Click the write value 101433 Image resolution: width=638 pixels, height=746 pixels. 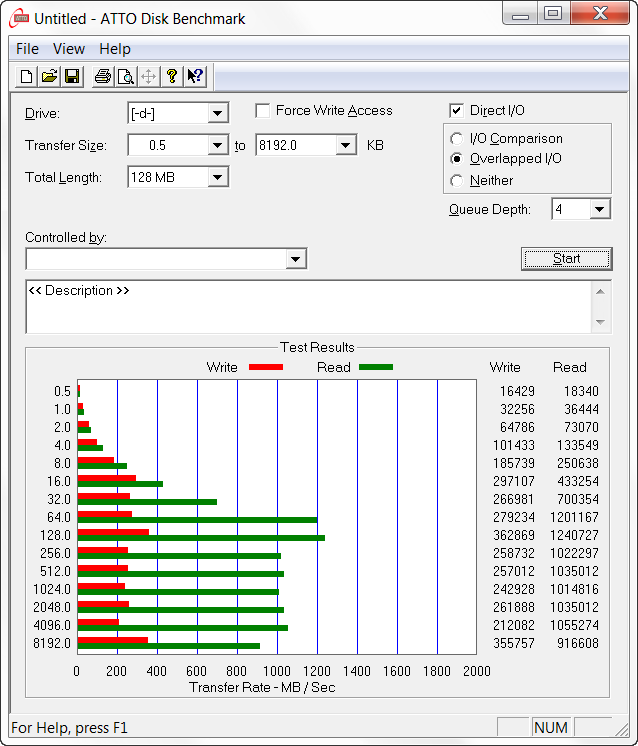[x=514, y=445]
